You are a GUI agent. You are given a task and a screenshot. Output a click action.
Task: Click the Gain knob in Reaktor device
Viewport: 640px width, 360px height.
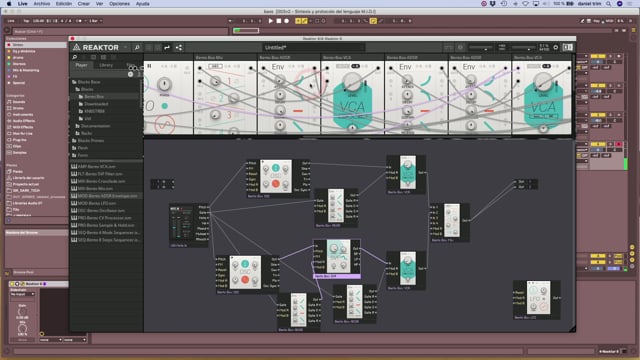(22, 312)
